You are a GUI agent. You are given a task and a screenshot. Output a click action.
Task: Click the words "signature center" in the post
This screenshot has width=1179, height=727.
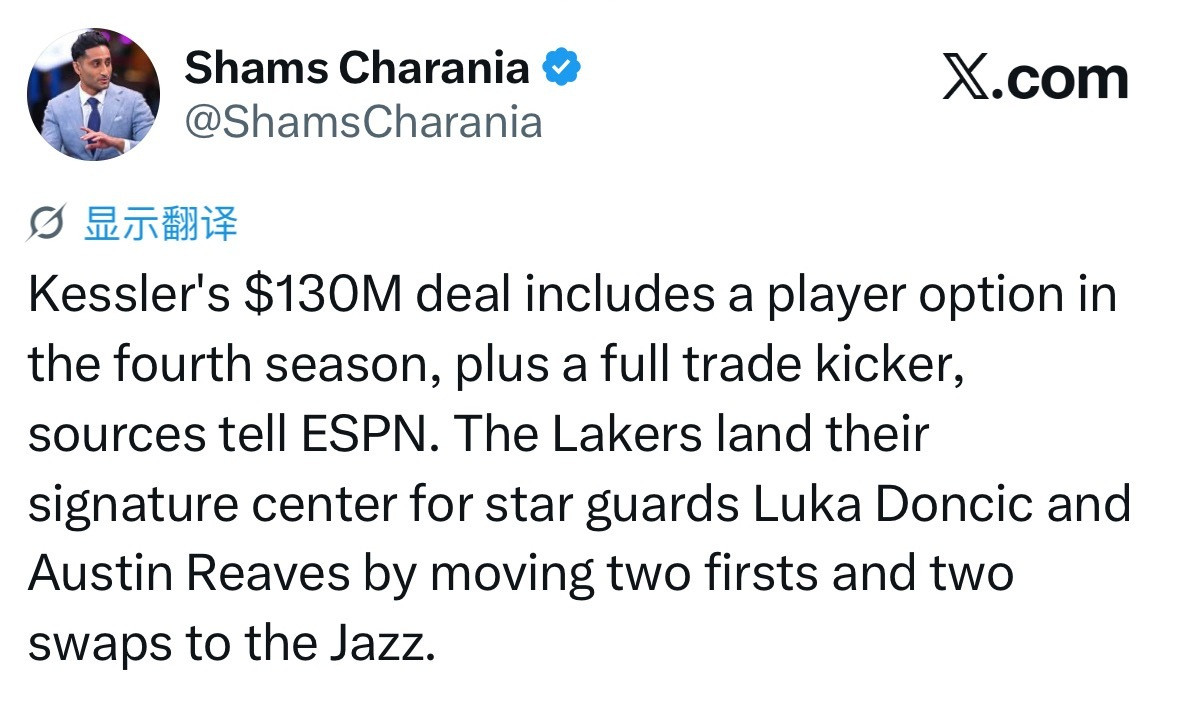click(212, 506)
